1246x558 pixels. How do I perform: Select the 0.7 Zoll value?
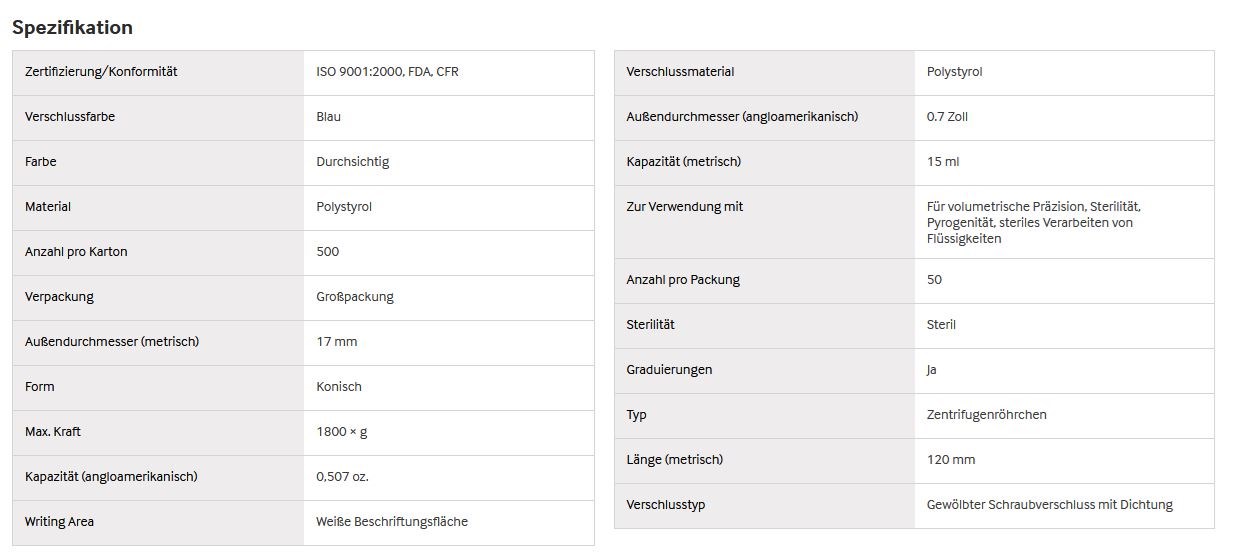point(947,117)
